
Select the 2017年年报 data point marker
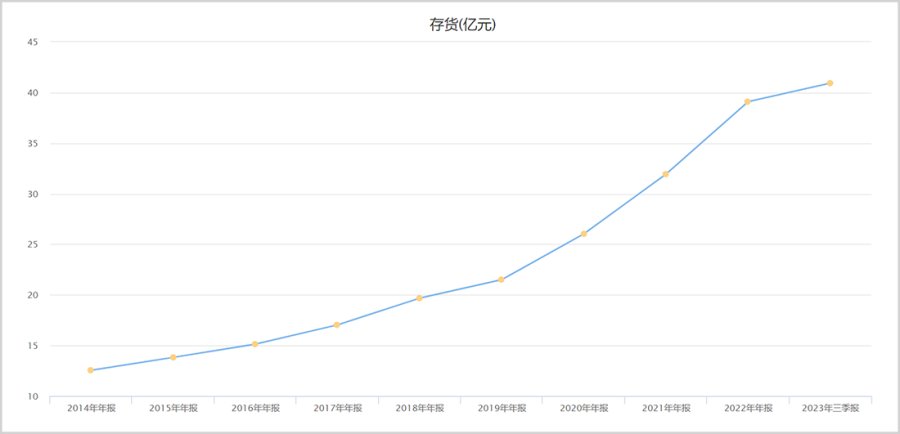pyautogui.click(x=337, y=325)
